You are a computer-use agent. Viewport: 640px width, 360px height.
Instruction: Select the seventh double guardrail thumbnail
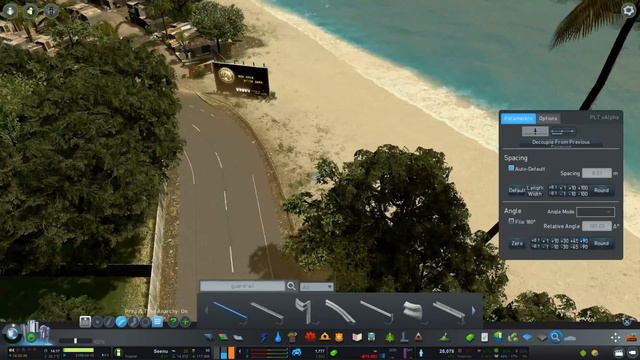(x=449, y=311)
